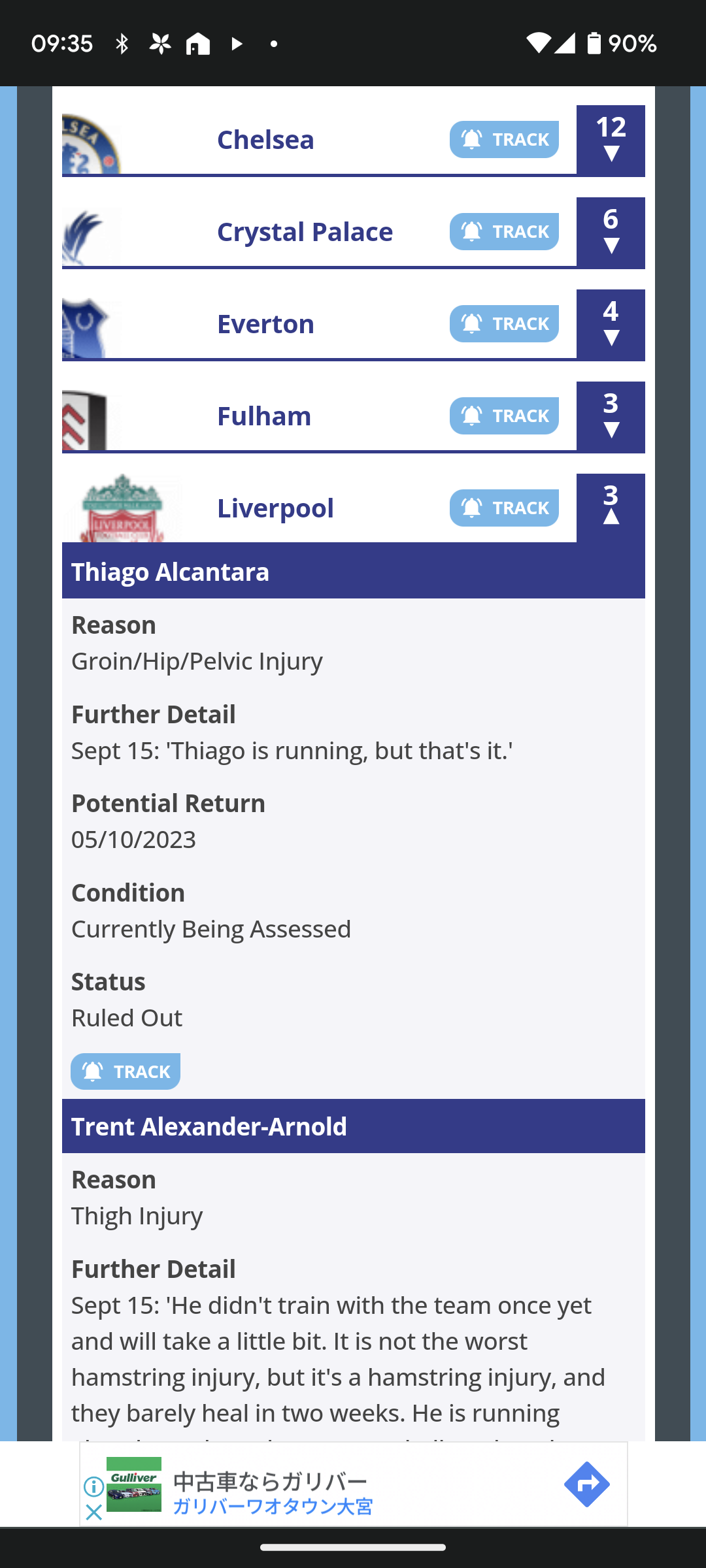The height and width of the screenshot is (1568, 706).
Task: Tap the ad info icon
Action: pos(93,1487)
